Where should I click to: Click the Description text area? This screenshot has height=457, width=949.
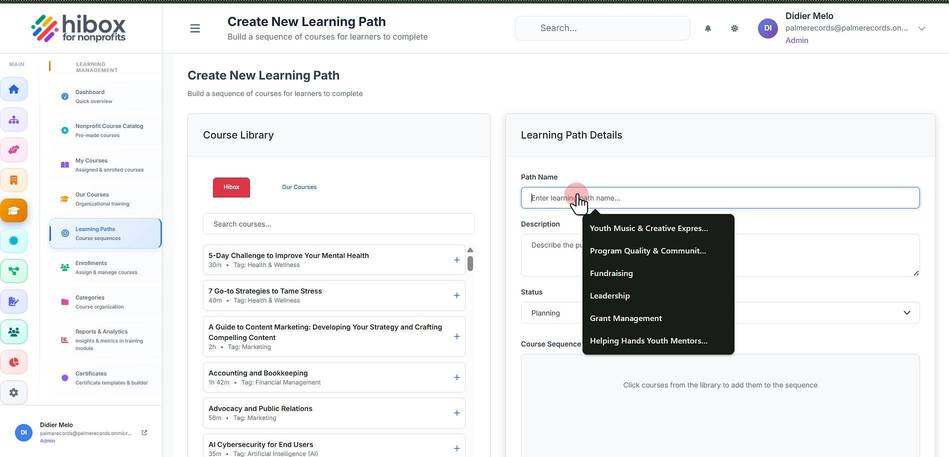(720, 255)
